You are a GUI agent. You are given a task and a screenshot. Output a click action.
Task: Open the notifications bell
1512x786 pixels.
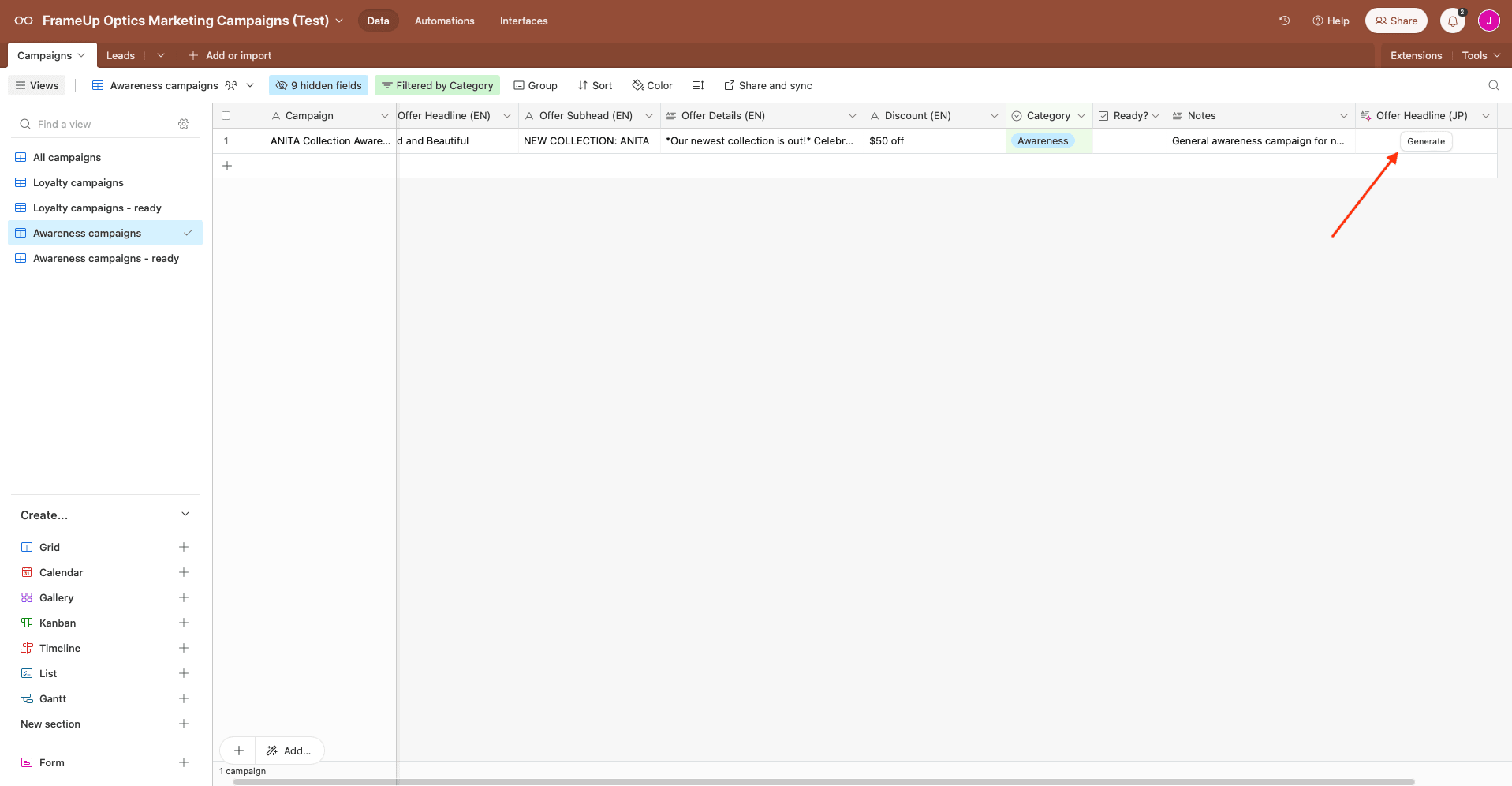(1451, 21)
